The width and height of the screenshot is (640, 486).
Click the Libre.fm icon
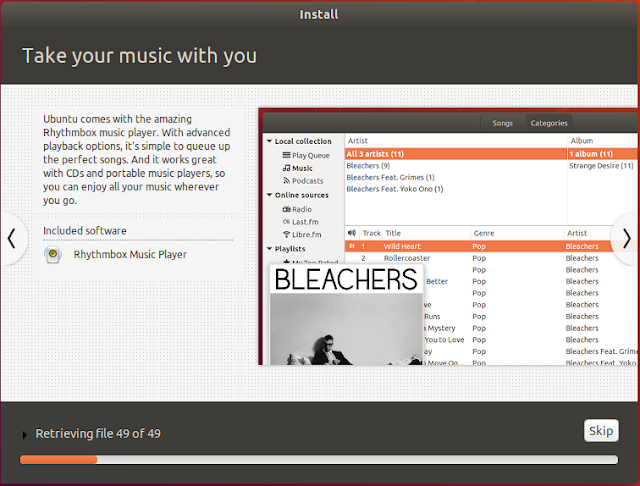(x=287, y=234)
